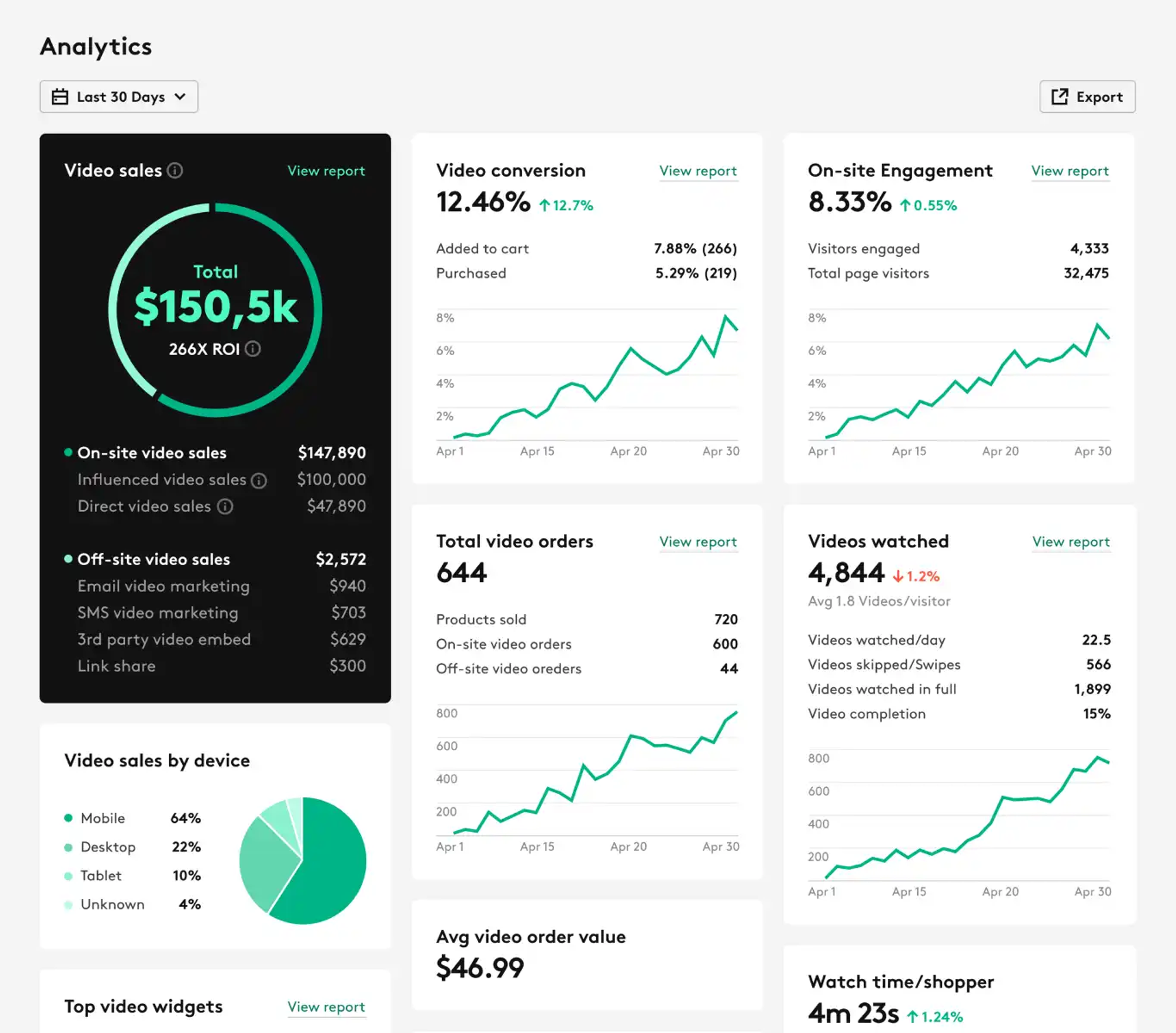1176x1033 pixels.
Task: Select the Videos watched View report tab
Action: [x=1071, y=542]
